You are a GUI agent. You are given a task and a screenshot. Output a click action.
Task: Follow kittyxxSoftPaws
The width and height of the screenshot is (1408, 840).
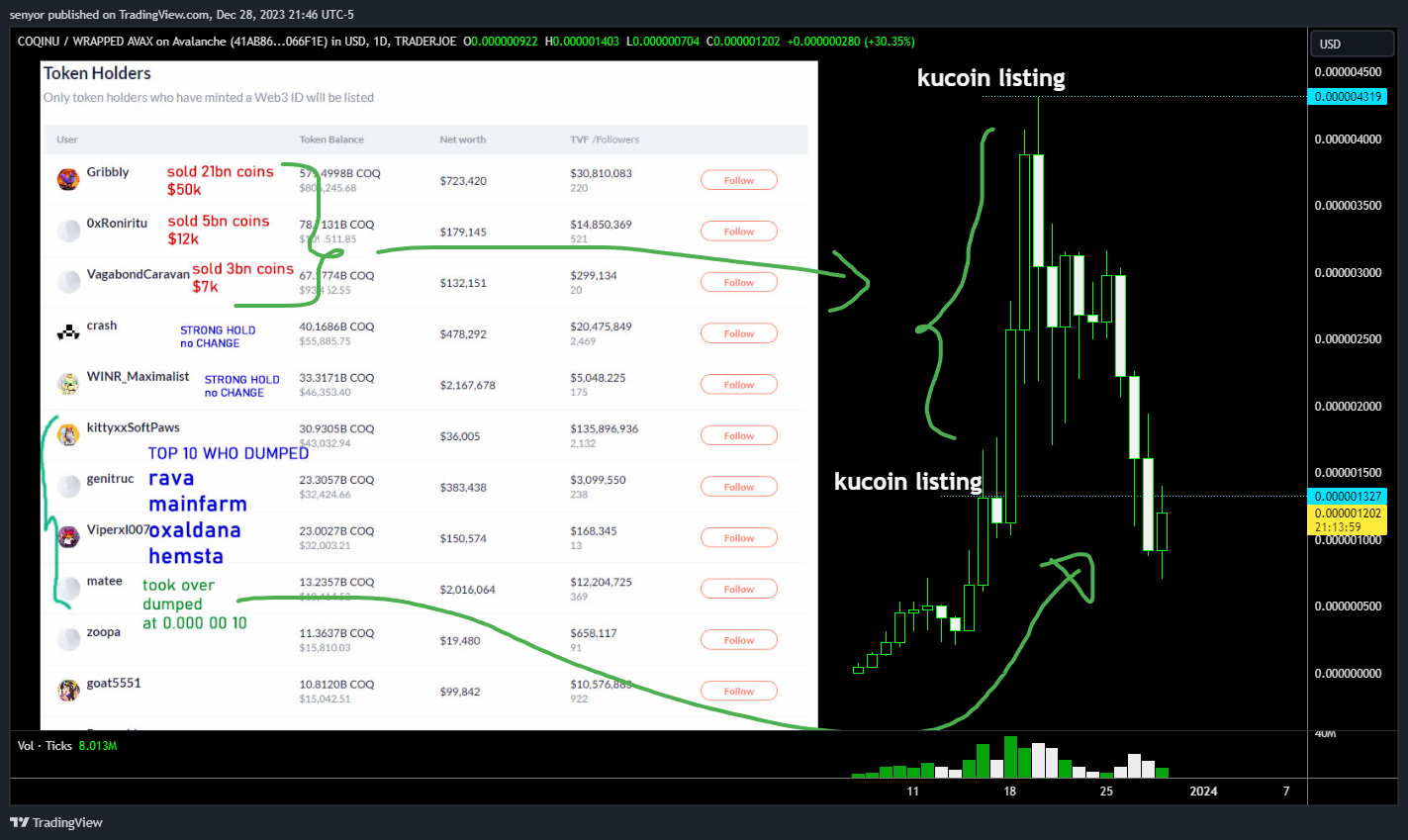pos(738,435)
